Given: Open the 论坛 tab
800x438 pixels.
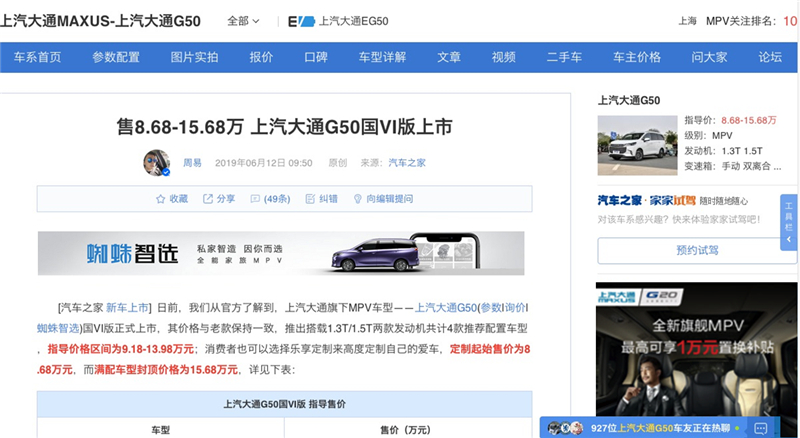Looking at the screenshot, I should click(770, 57).
